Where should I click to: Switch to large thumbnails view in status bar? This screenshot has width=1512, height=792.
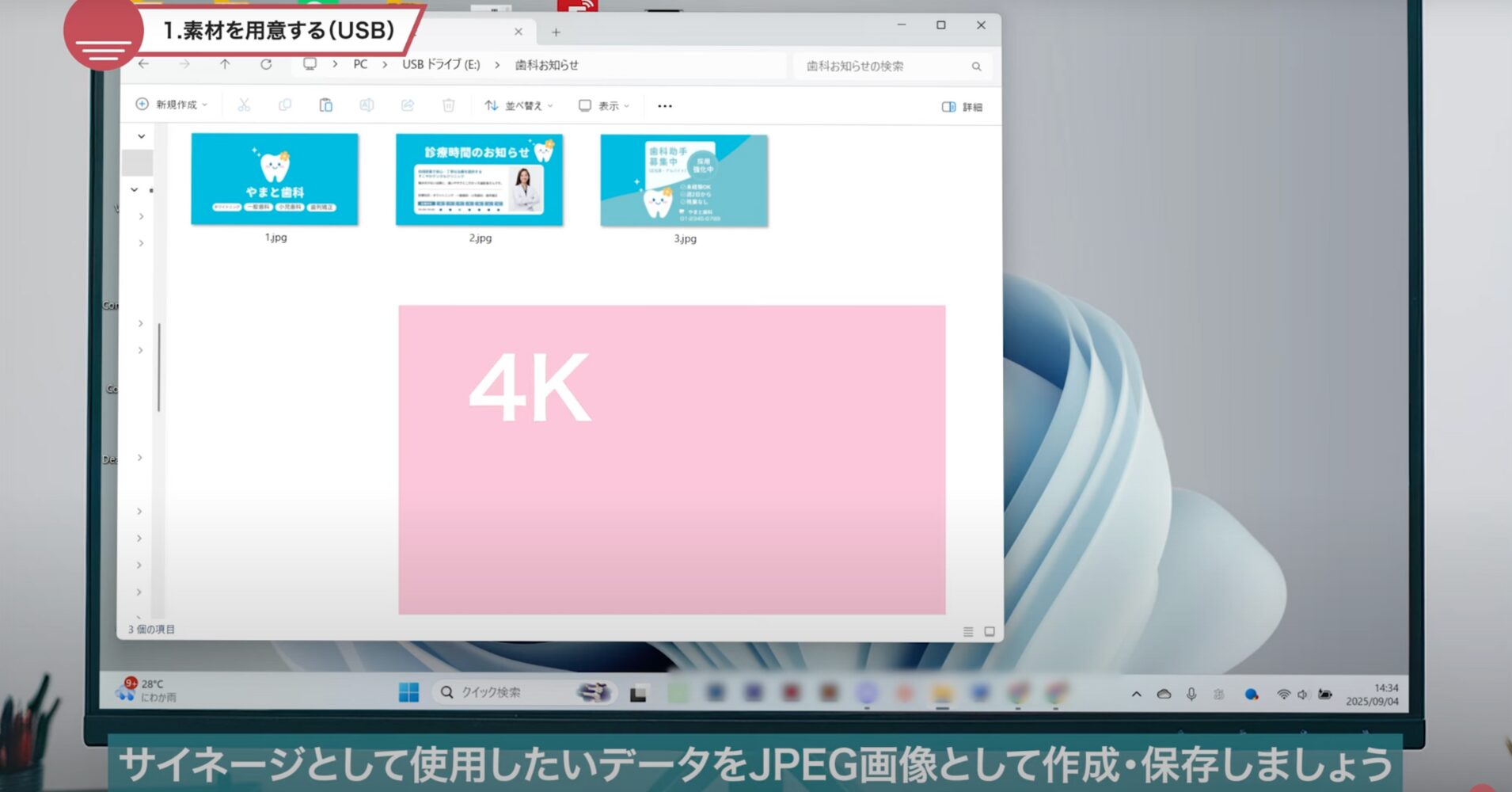click(x=990, y=631)
